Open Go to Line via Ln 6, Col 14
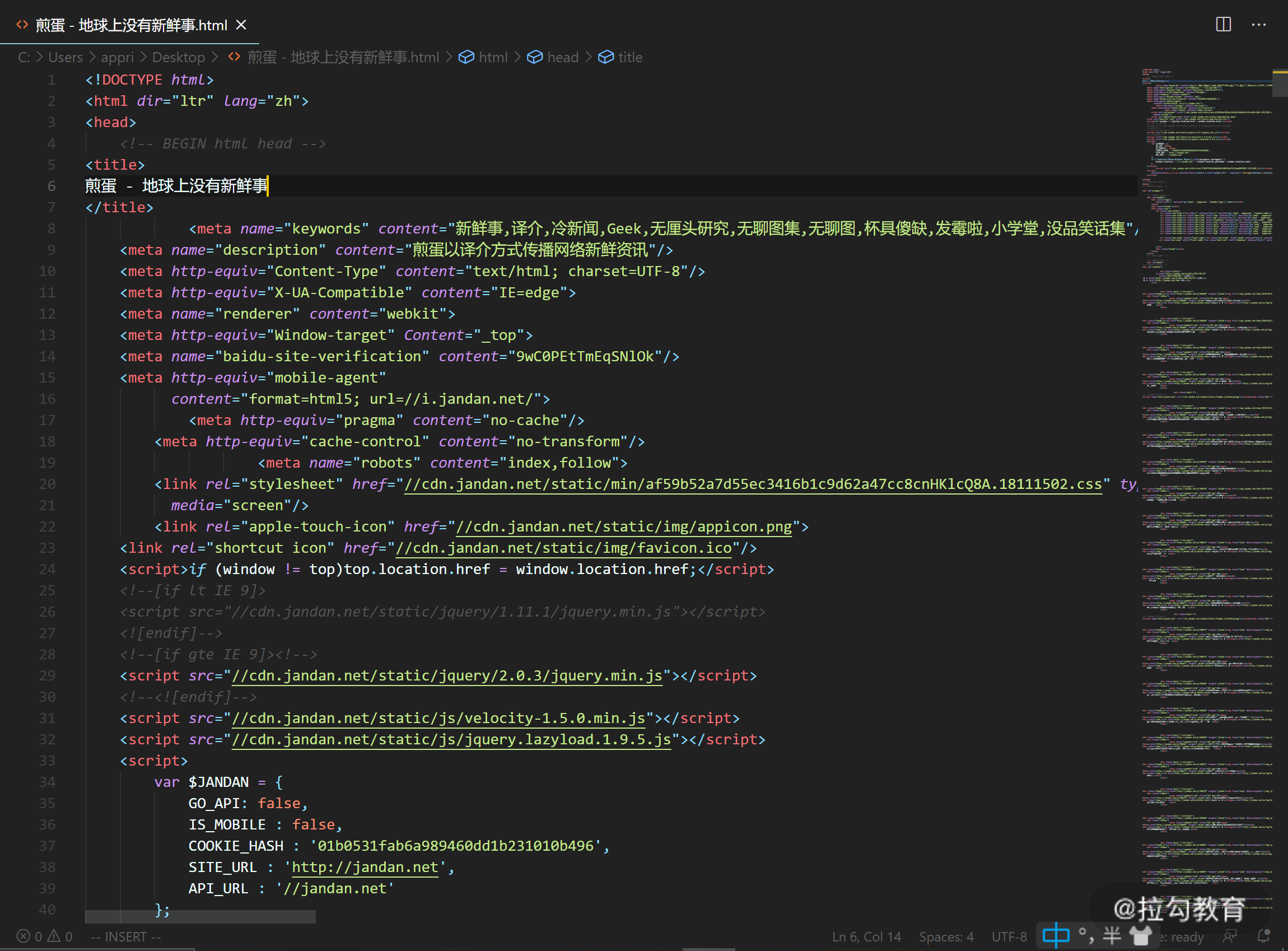 click(x=866, y=936)
